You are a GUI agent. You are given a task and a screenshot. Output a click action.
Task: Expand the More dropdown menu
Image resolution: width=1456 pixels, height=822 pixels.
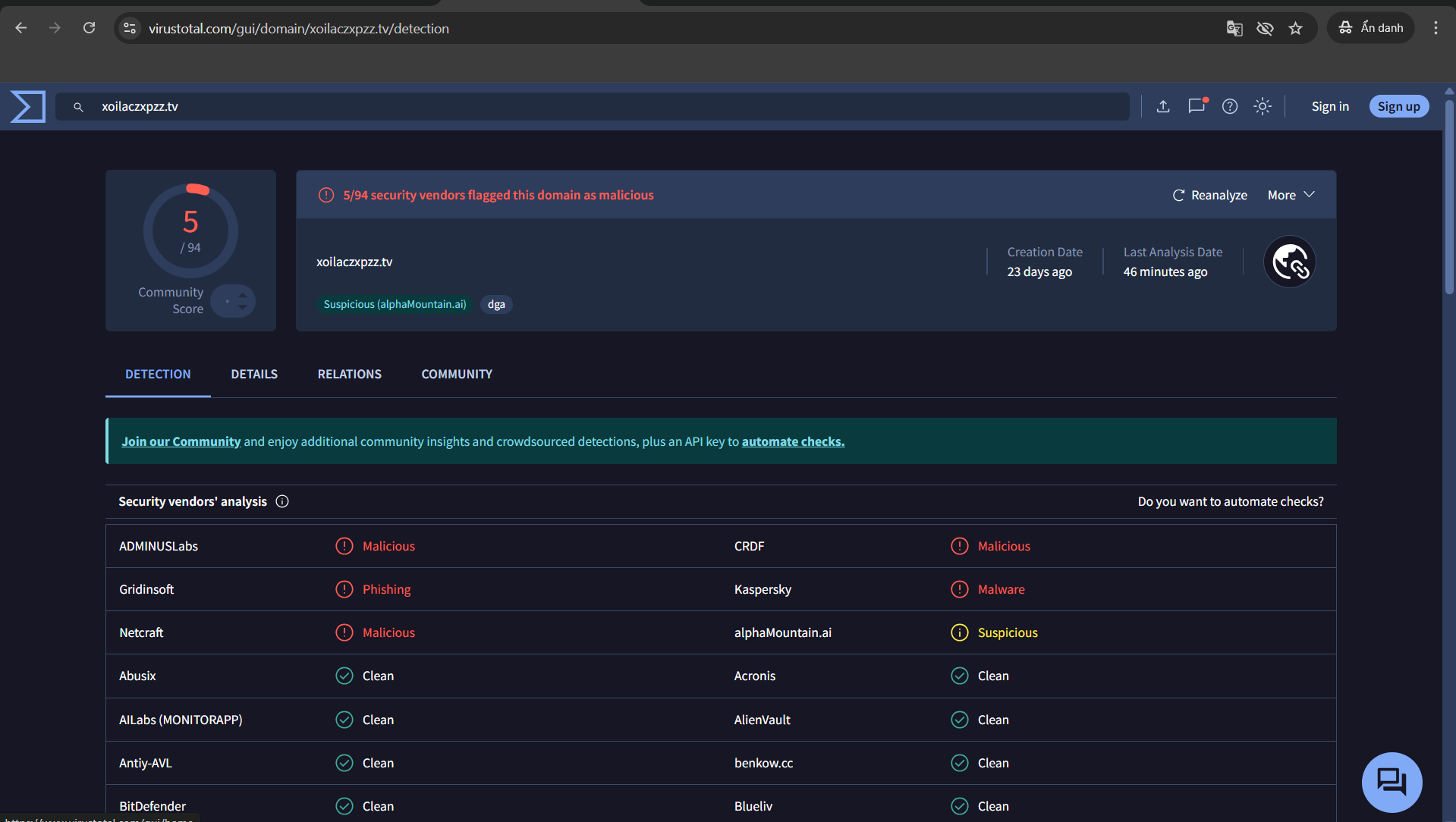[x=1291, y=195]
